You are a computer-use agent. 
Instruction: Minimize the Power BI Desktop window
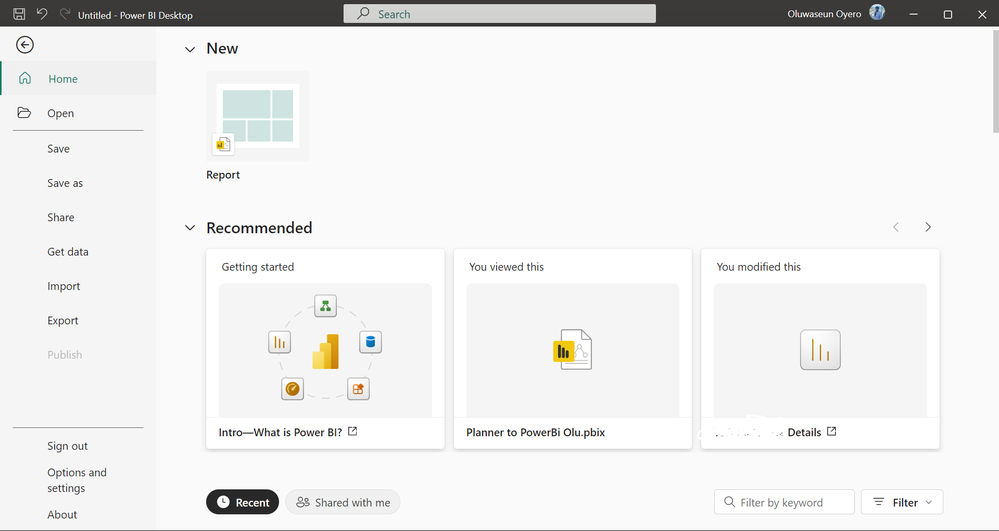point(914,14)
